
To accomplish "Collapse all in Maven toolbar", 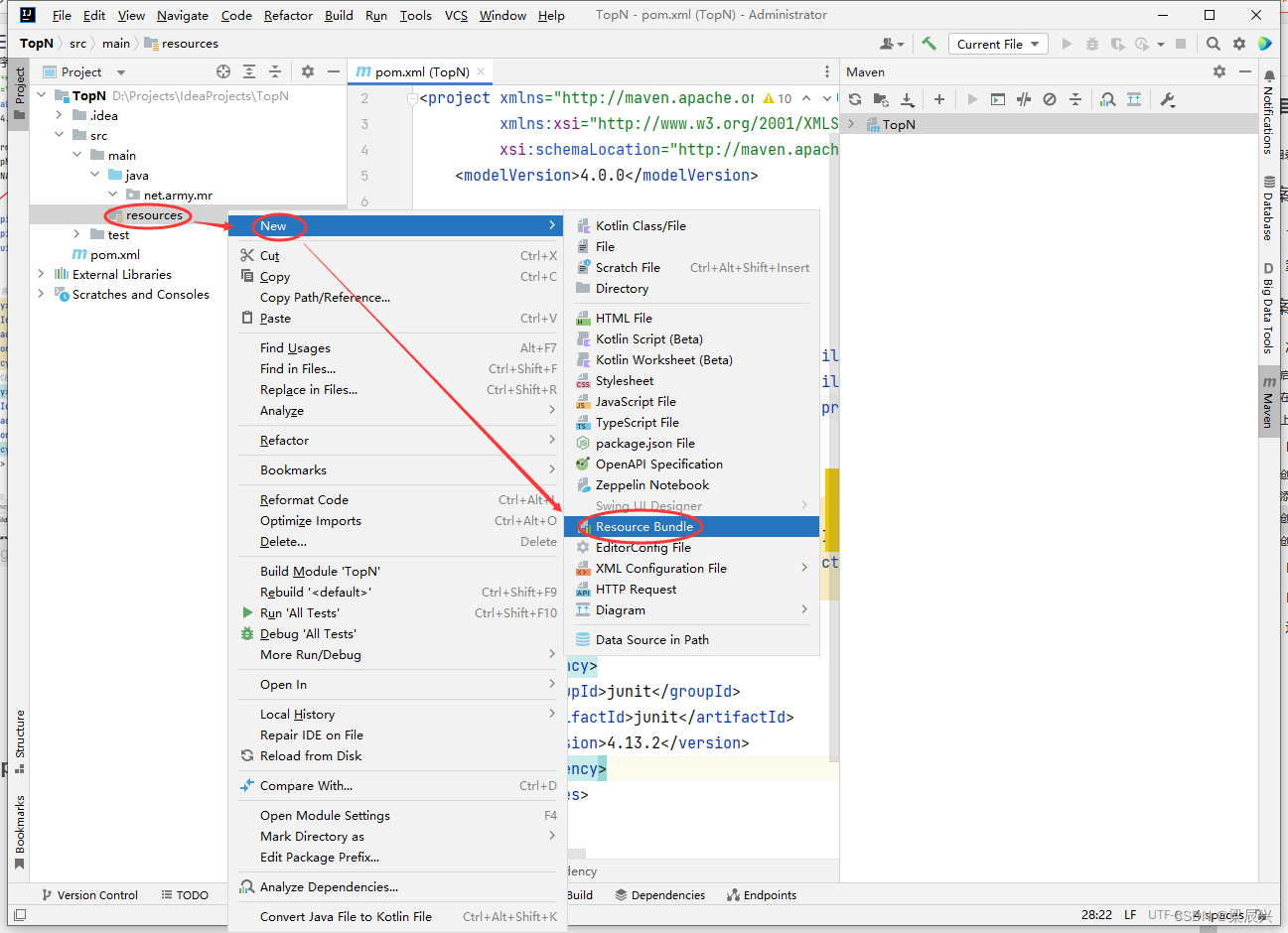I will (1075, 99).
